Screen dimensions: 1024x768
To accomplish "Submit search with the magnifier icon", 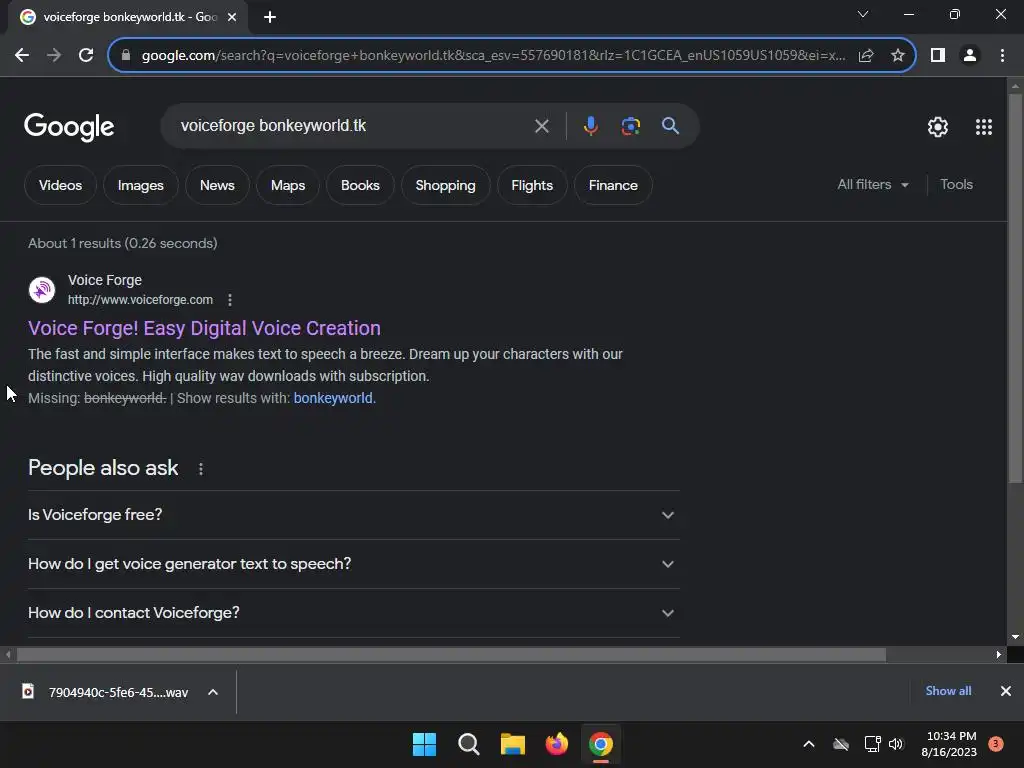I will [670, 126].
